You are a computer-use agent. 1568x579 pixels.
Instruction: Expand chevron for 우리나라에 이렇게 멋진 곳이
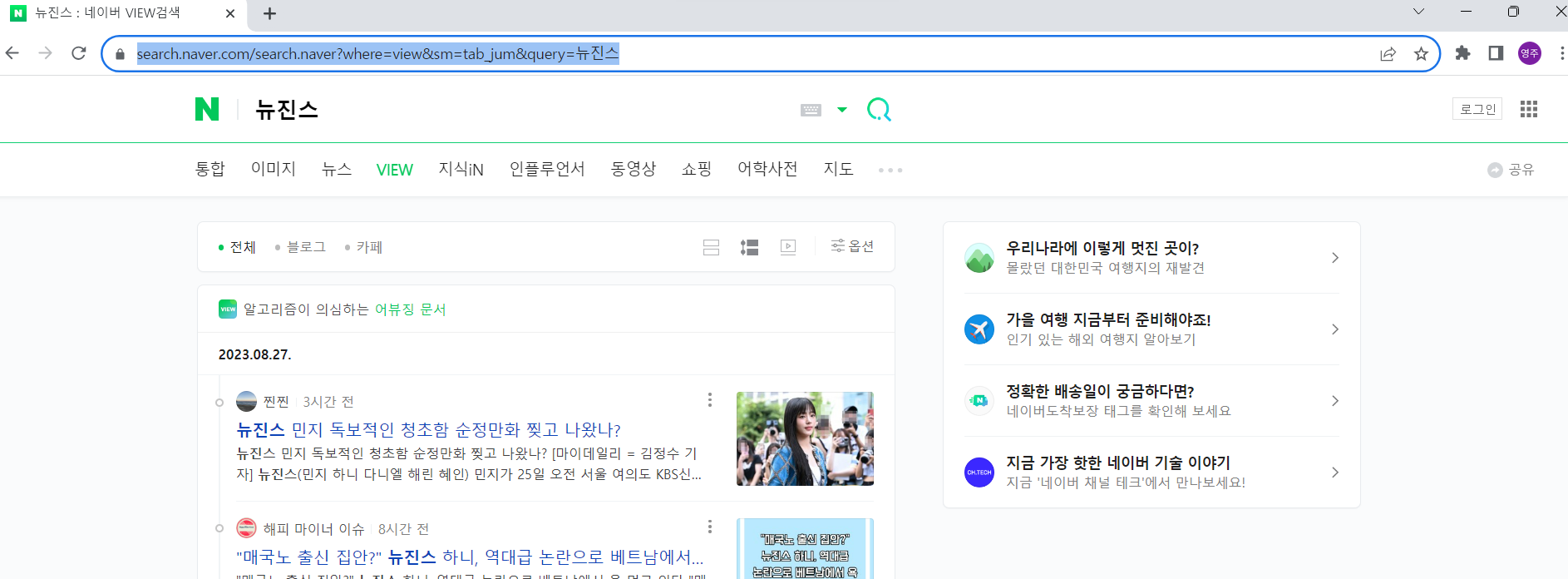coord(1334,258)
